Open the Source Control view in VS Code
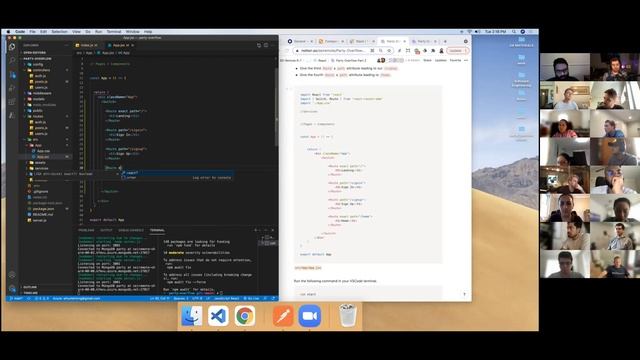Viewport: 640px width, 360px height. (12, 75)
